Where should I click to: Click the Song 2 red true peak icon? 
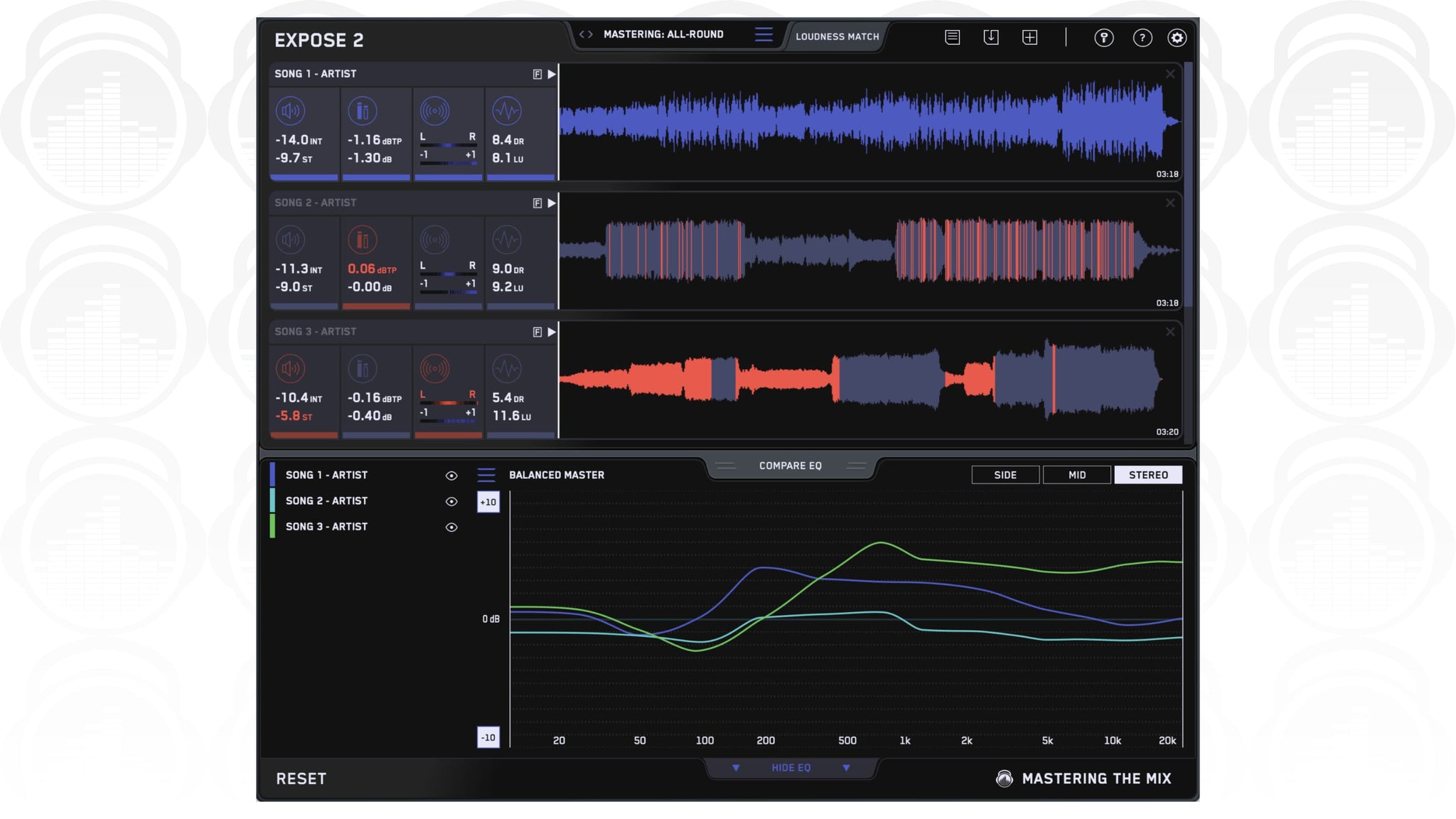coord(363,240)
